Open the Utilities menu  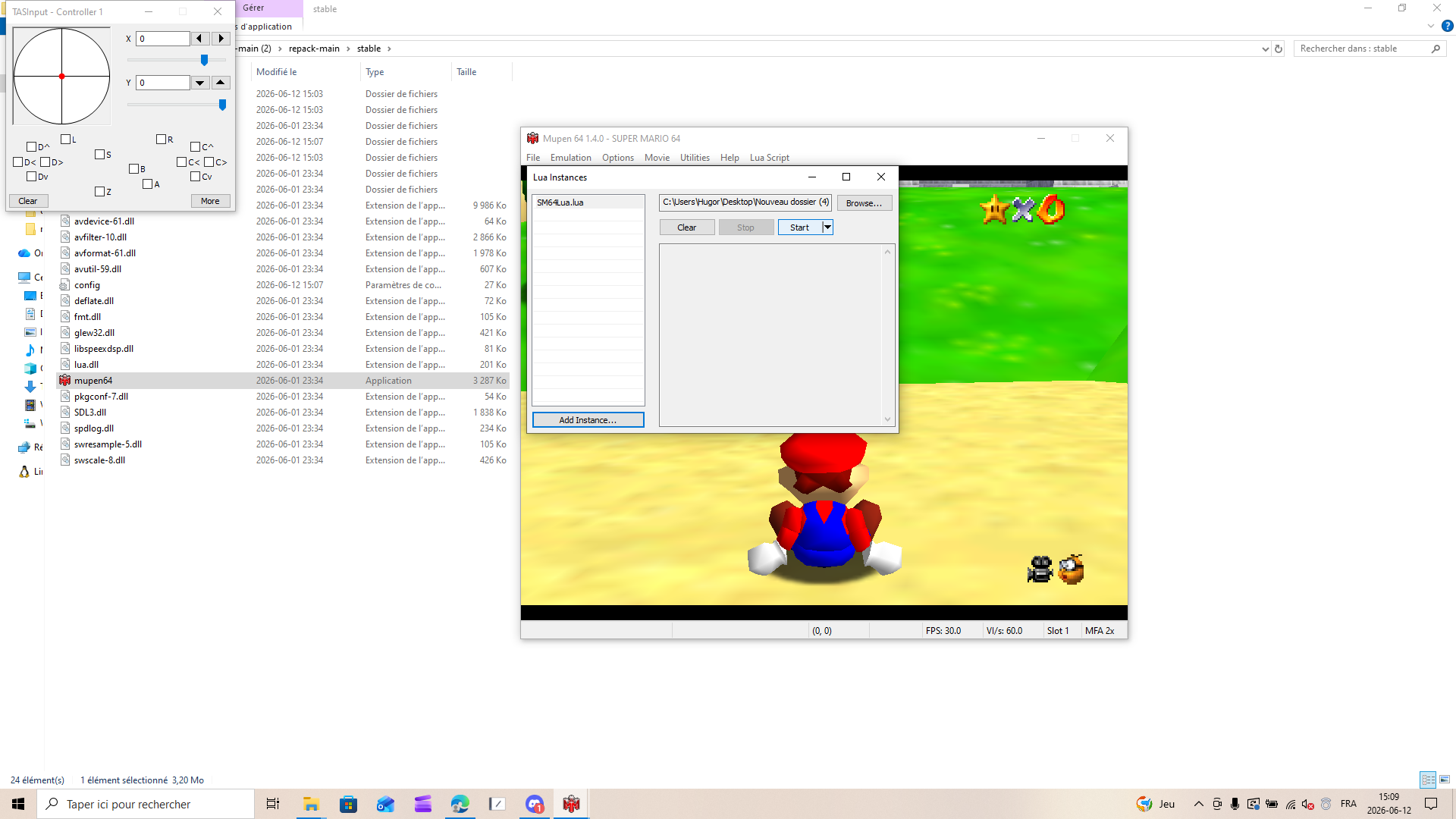coord(695,158)
